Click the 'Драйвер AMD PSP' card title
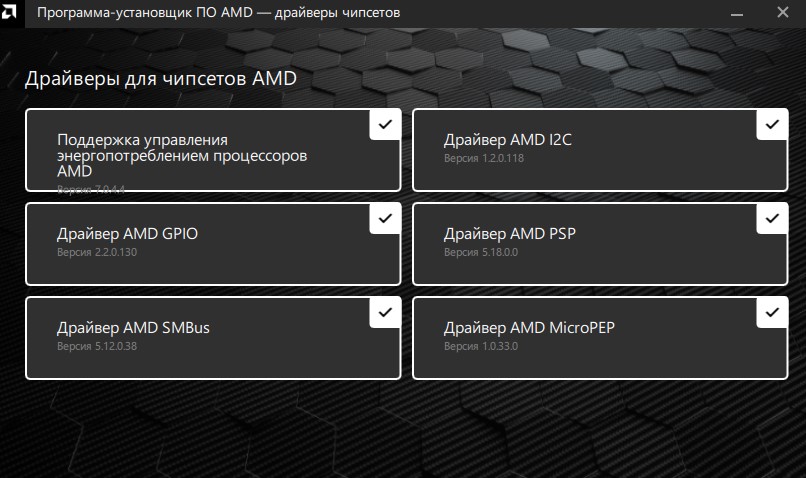Image resolution: width=806 pixels, height=478 pixels. [509, 234]
